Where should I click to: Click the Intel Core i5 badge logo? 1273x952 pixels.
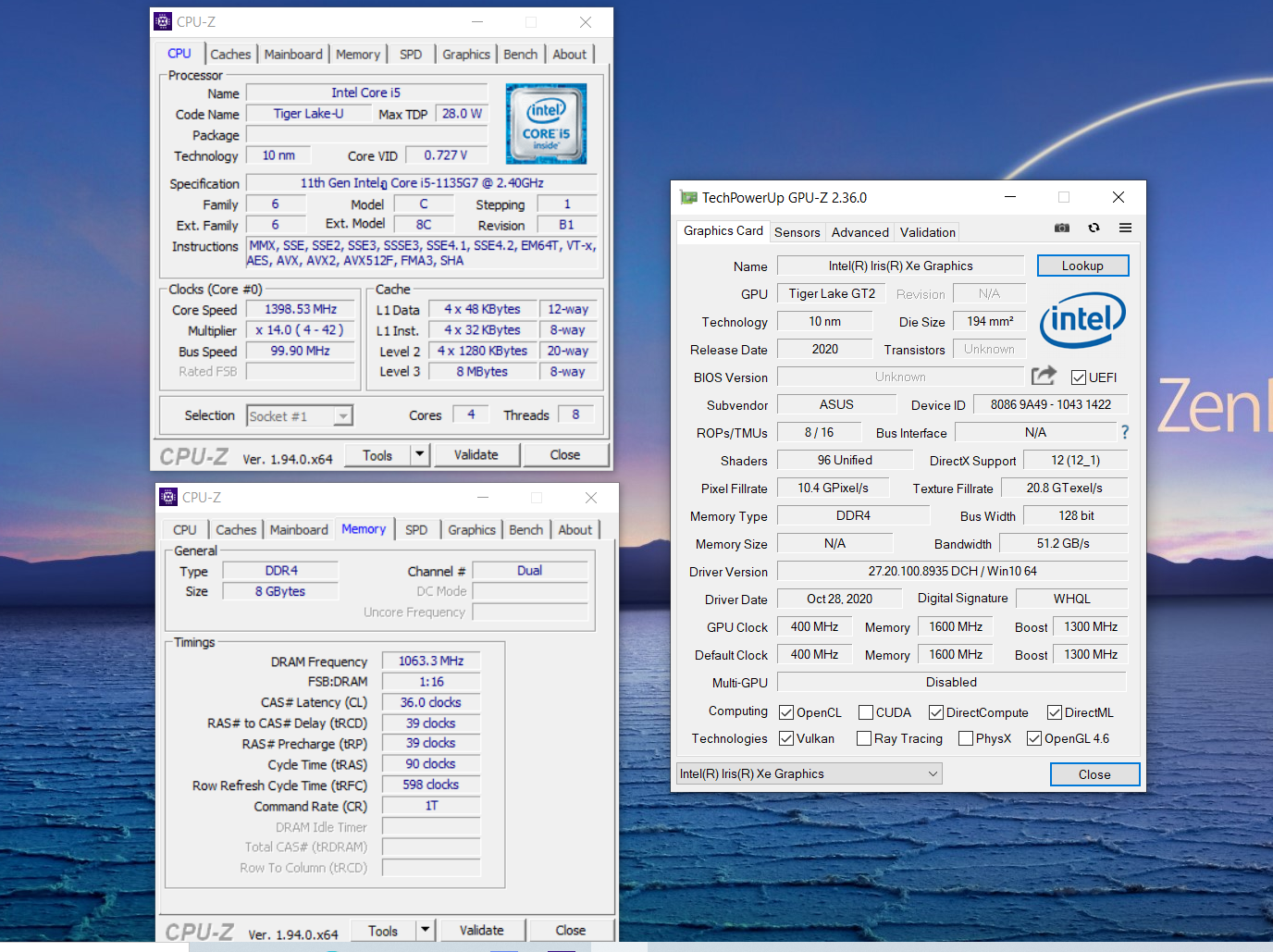(x=546, y=124)
